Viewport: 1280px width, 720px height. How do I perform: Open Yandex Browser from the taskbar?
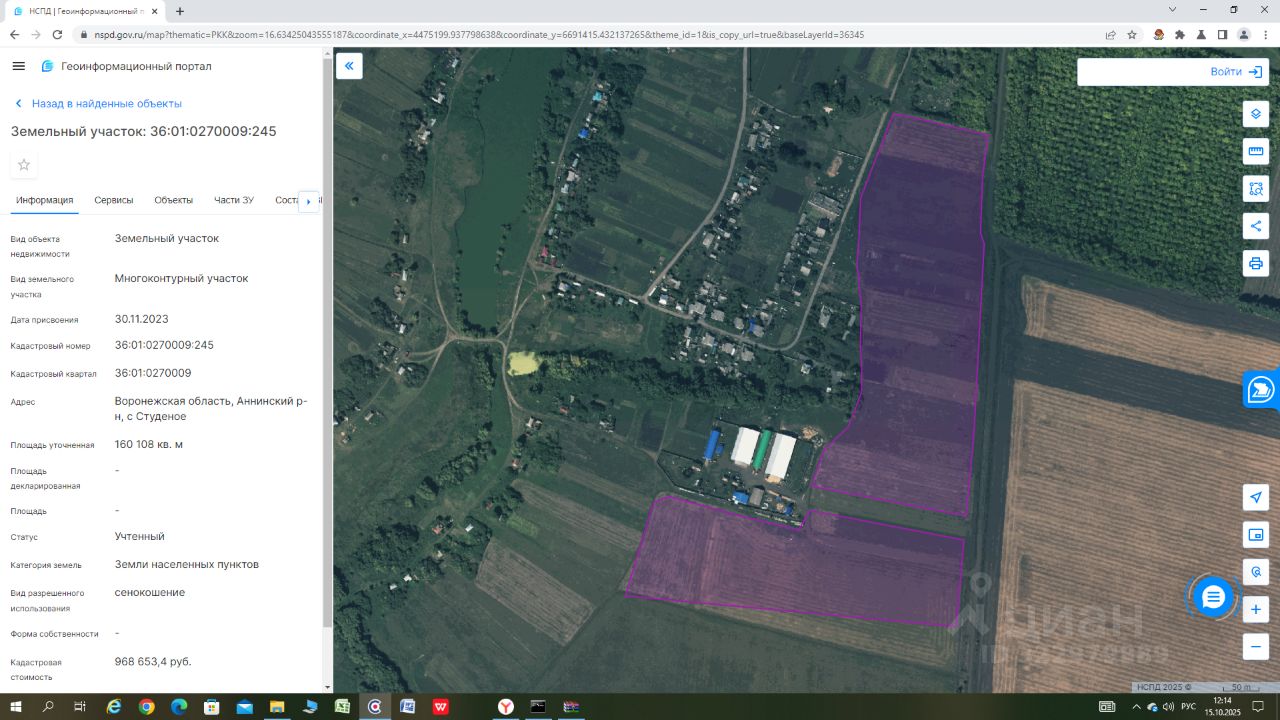(505, 706)
